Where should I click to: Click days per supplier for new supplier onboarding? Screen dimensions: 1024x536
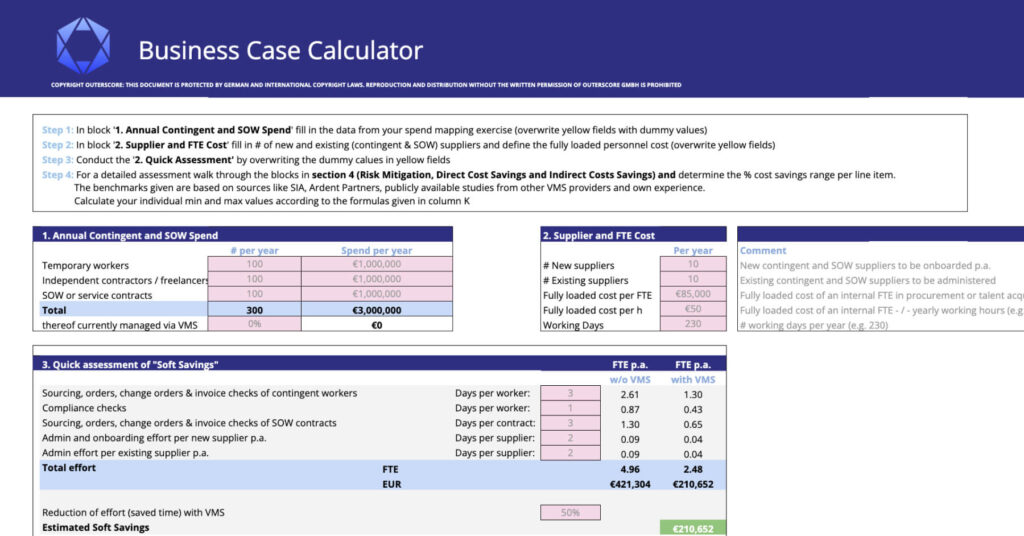[570, 438]
